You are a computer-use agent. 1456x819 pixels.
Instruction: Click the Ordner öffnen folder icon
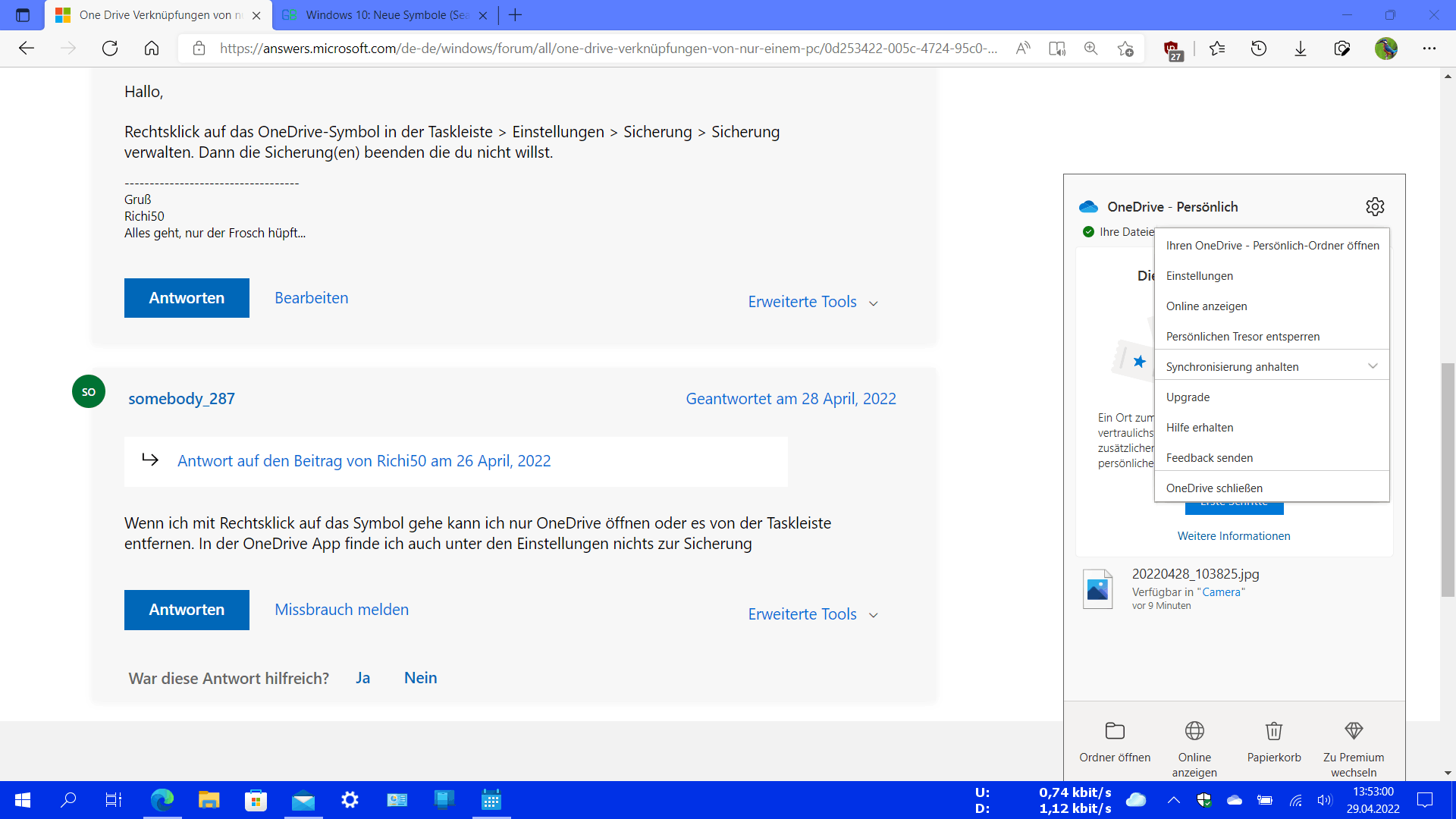[x=1115, y=731]
